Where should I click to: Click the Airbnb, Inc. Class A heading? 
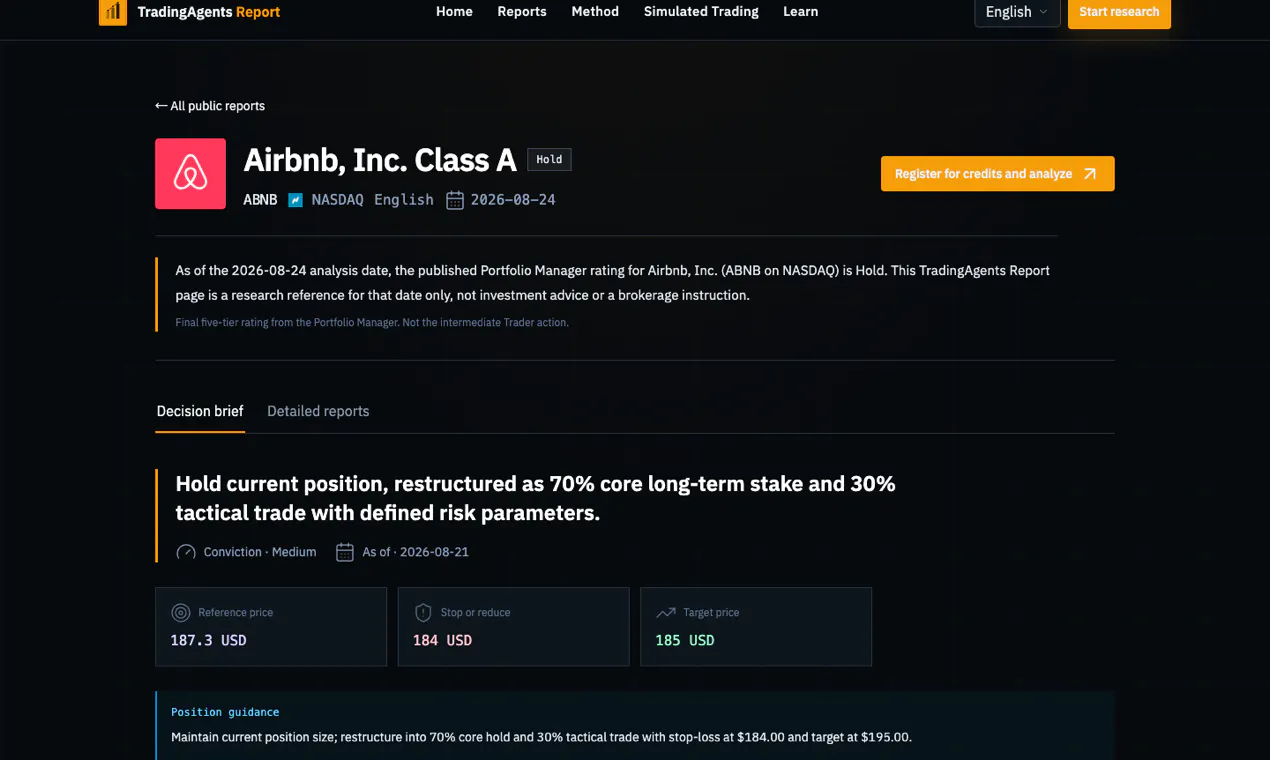(x=380, y=160)
